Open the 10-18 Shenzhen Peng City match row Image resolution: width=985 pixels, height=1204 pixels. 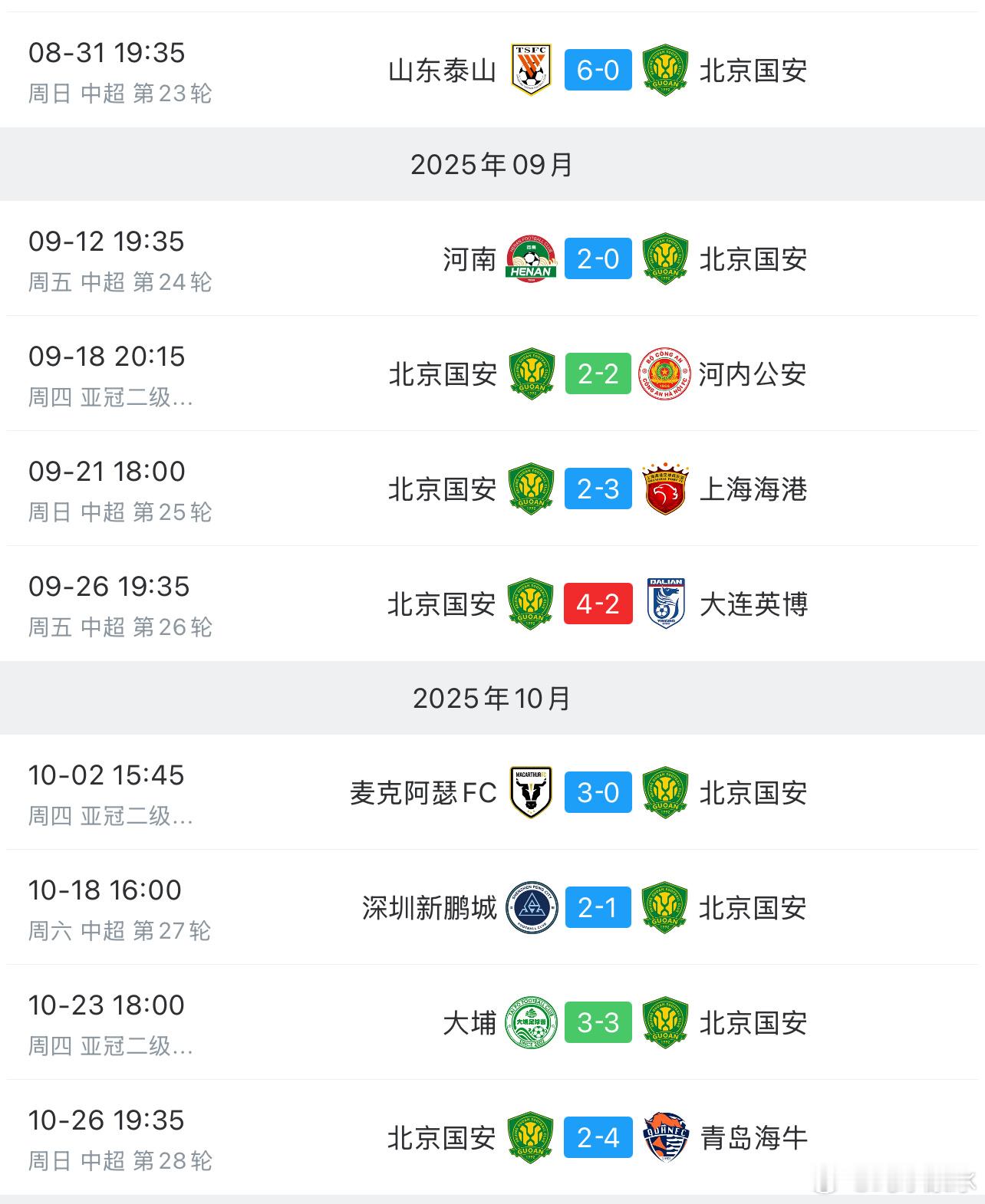pyautogui.click(x=491, y=908)
